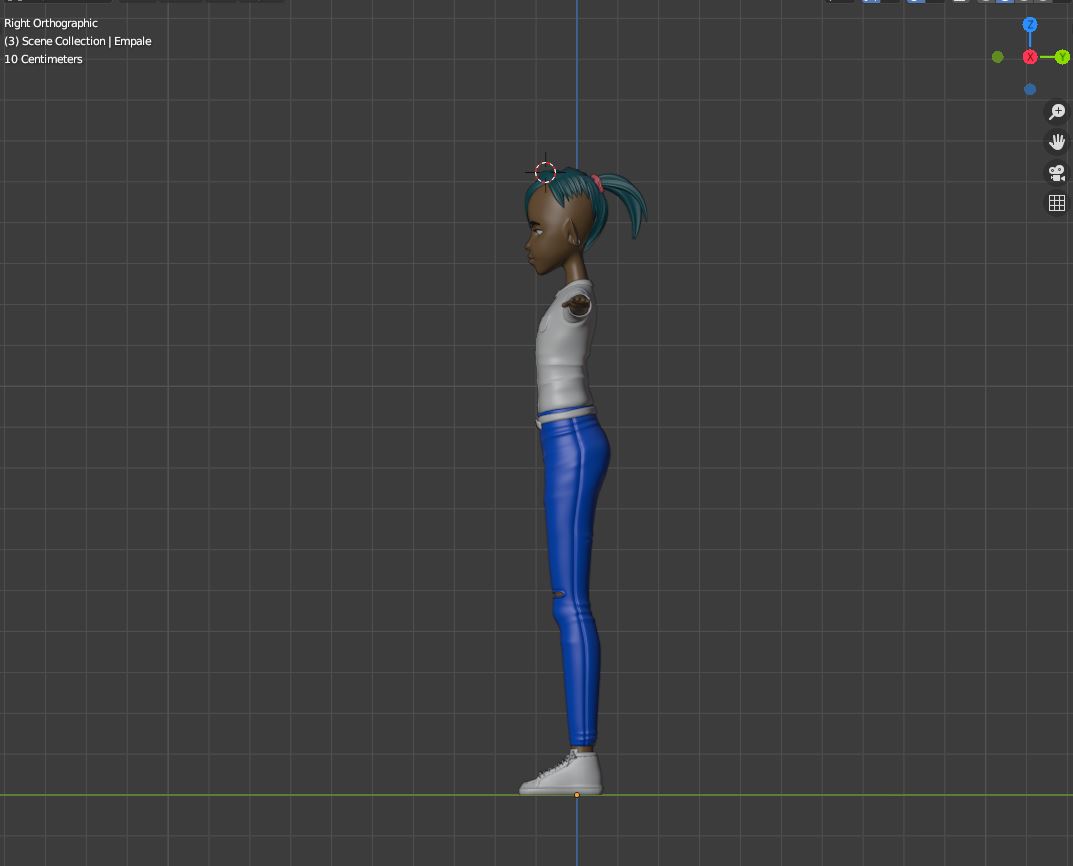This screenshot has width=1073, height=866.
Task: Click the red hair tie on the ponytail
Action: coord(598,181)
